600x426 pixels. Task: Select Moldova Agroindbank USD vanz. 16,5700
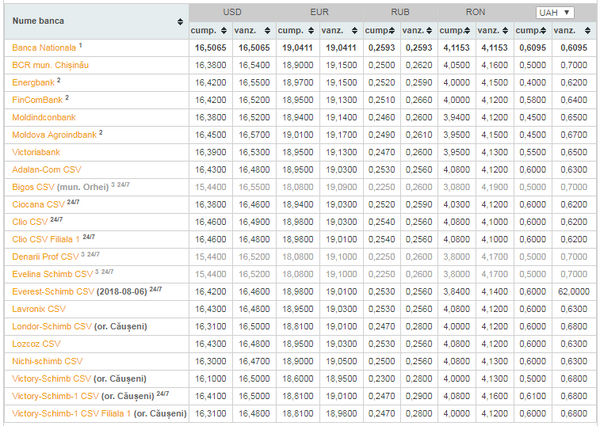click(254, 135)
